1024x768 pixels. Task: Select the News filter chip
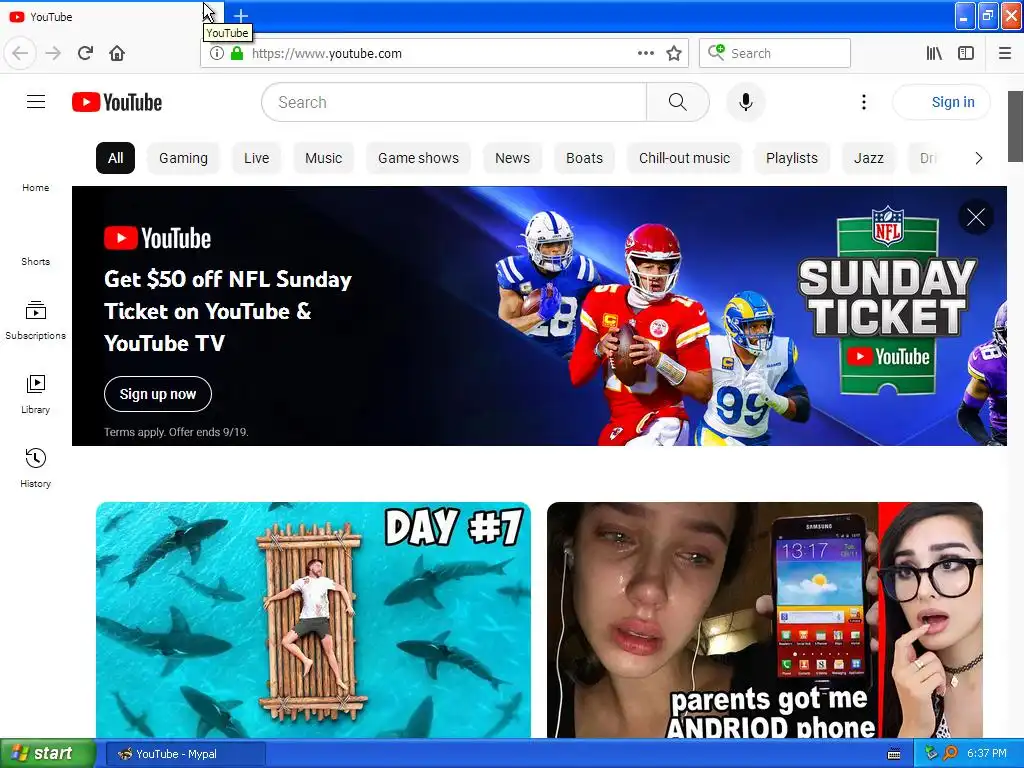coord(513,158)
